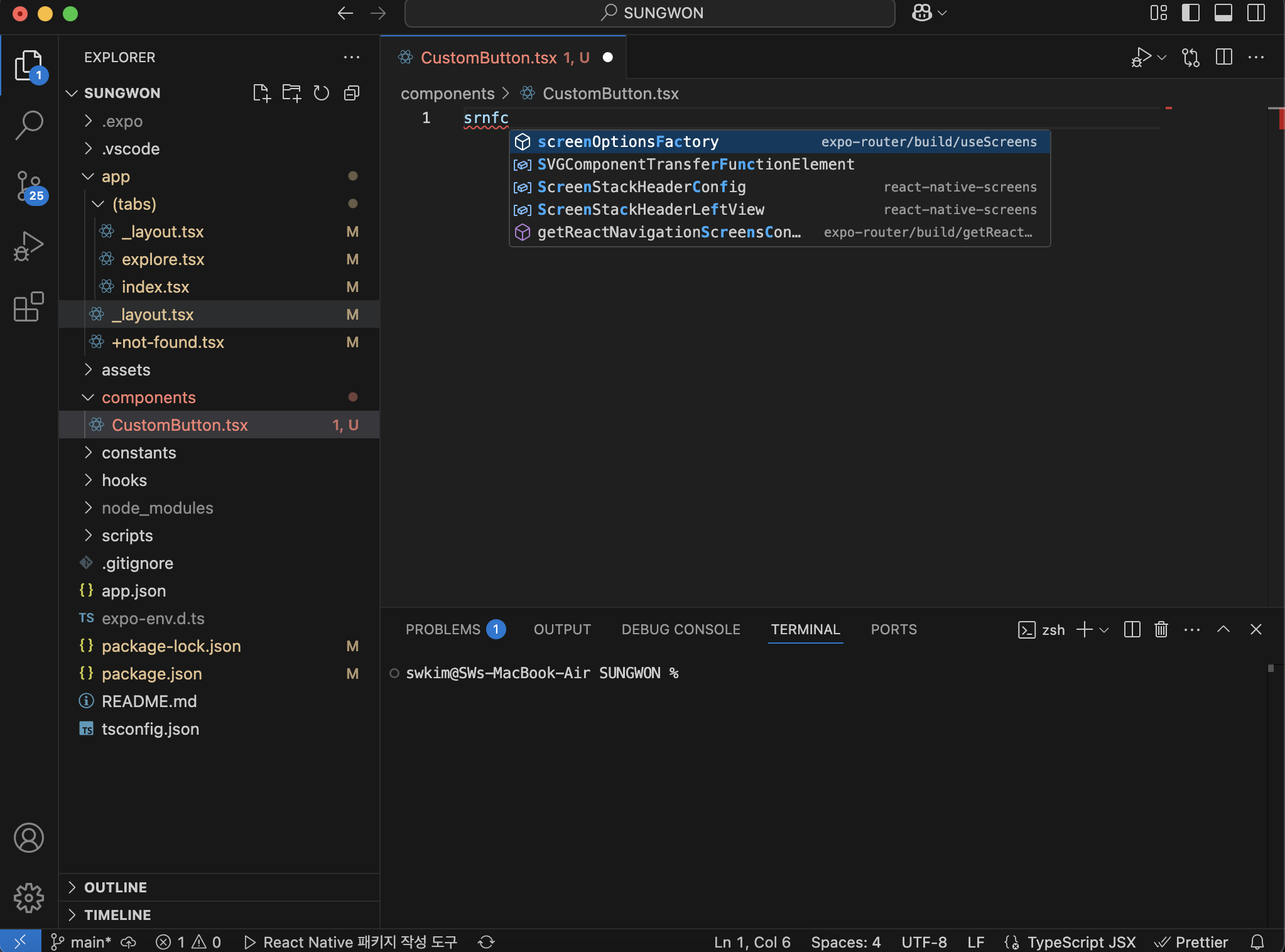
Task: Maximize the panel with up chevron
Action: click(x=1223, y=629)
